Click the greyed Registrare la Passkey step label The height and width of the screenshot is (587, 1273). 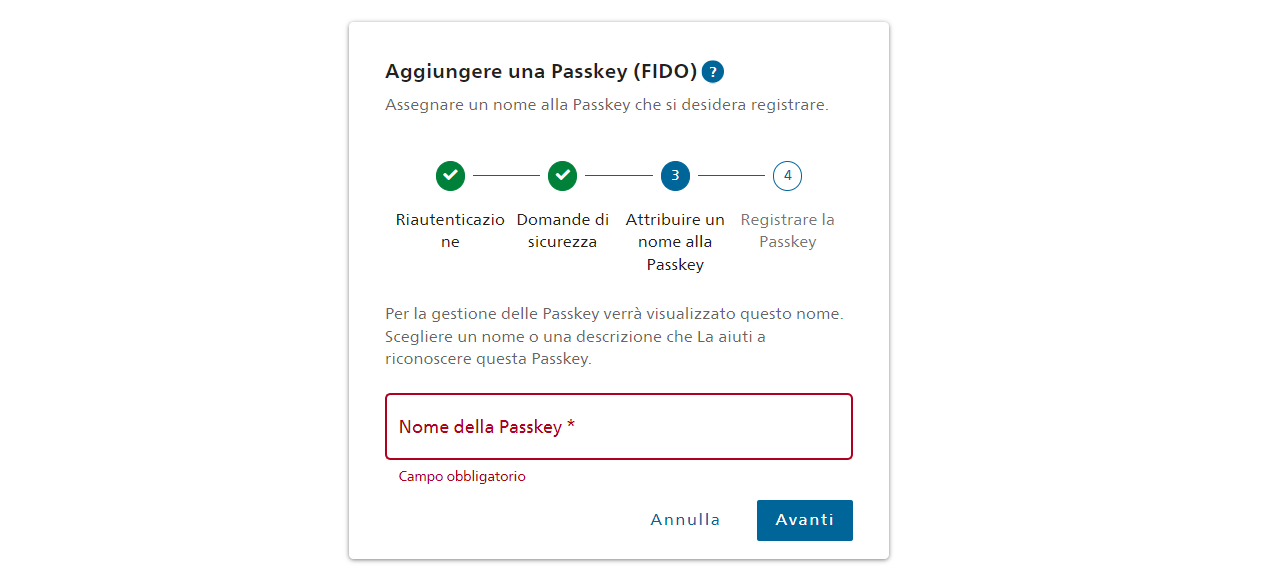tap(788, 231)
